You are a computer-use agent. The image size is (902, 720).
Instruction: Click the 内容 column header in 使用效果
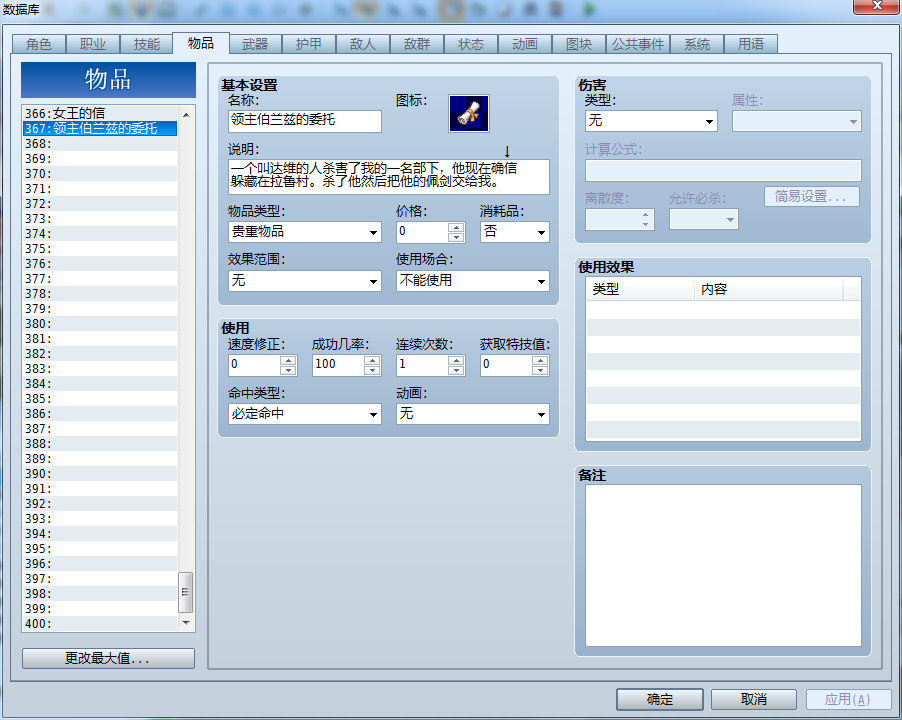(x=769, y=289)
